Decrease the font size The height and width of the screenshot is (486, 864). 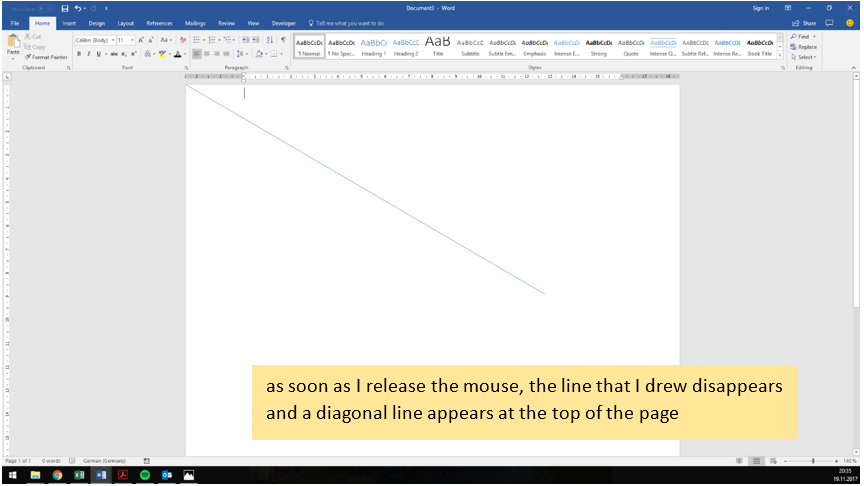tap(151, 40)
